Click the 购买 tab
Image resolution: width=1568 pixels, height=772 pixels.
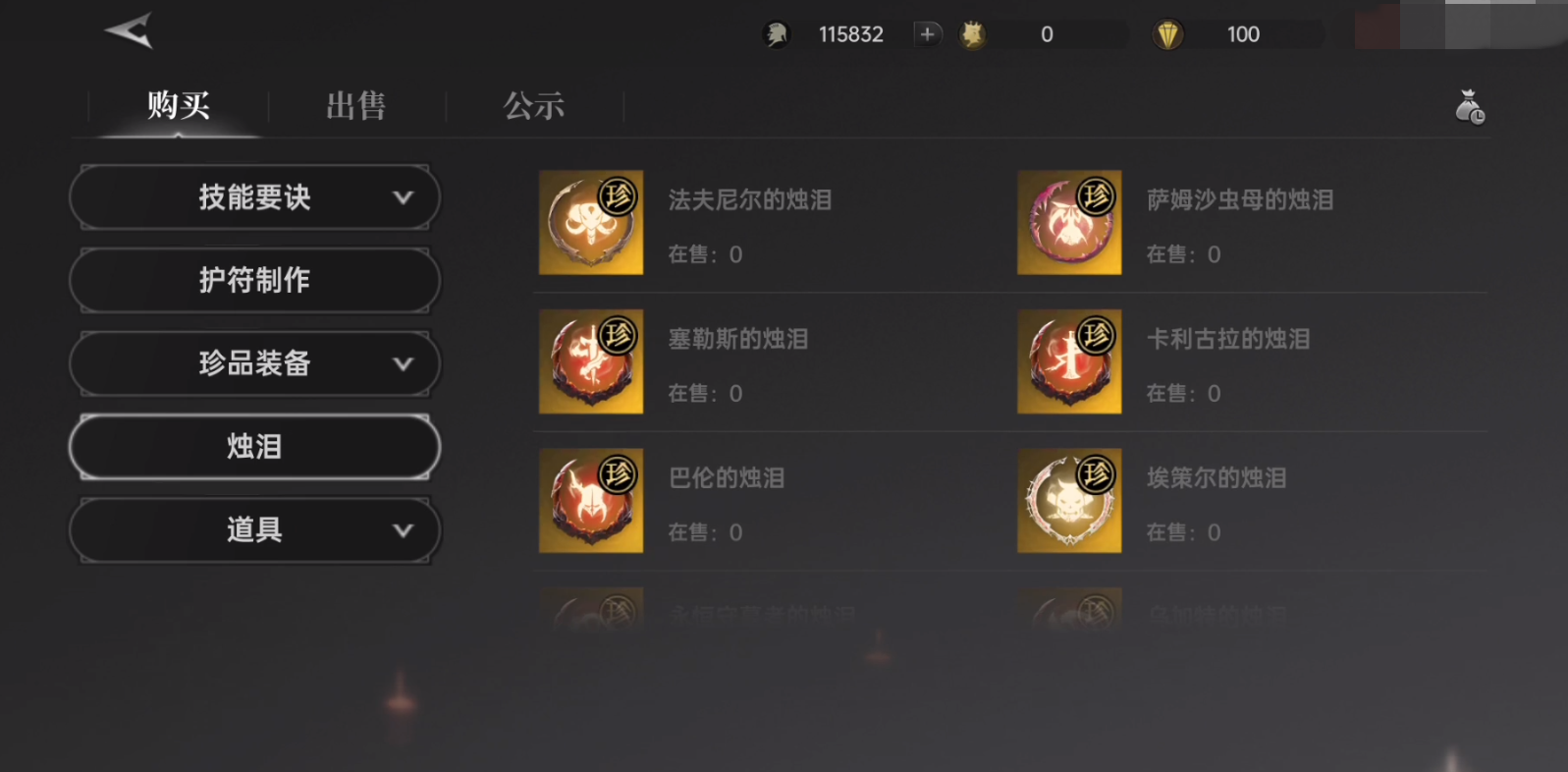tap(179, 106)
